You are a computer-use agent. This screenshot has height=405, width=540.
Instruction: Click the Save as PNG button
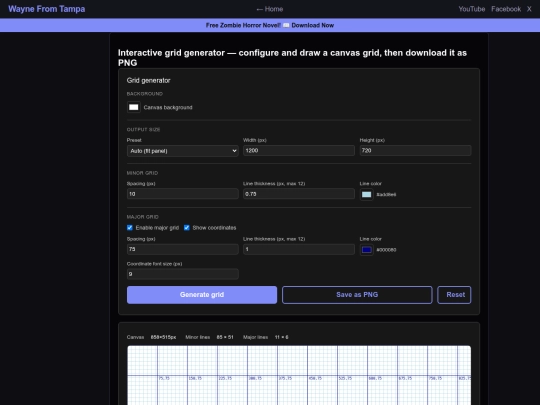coord(357,295)
